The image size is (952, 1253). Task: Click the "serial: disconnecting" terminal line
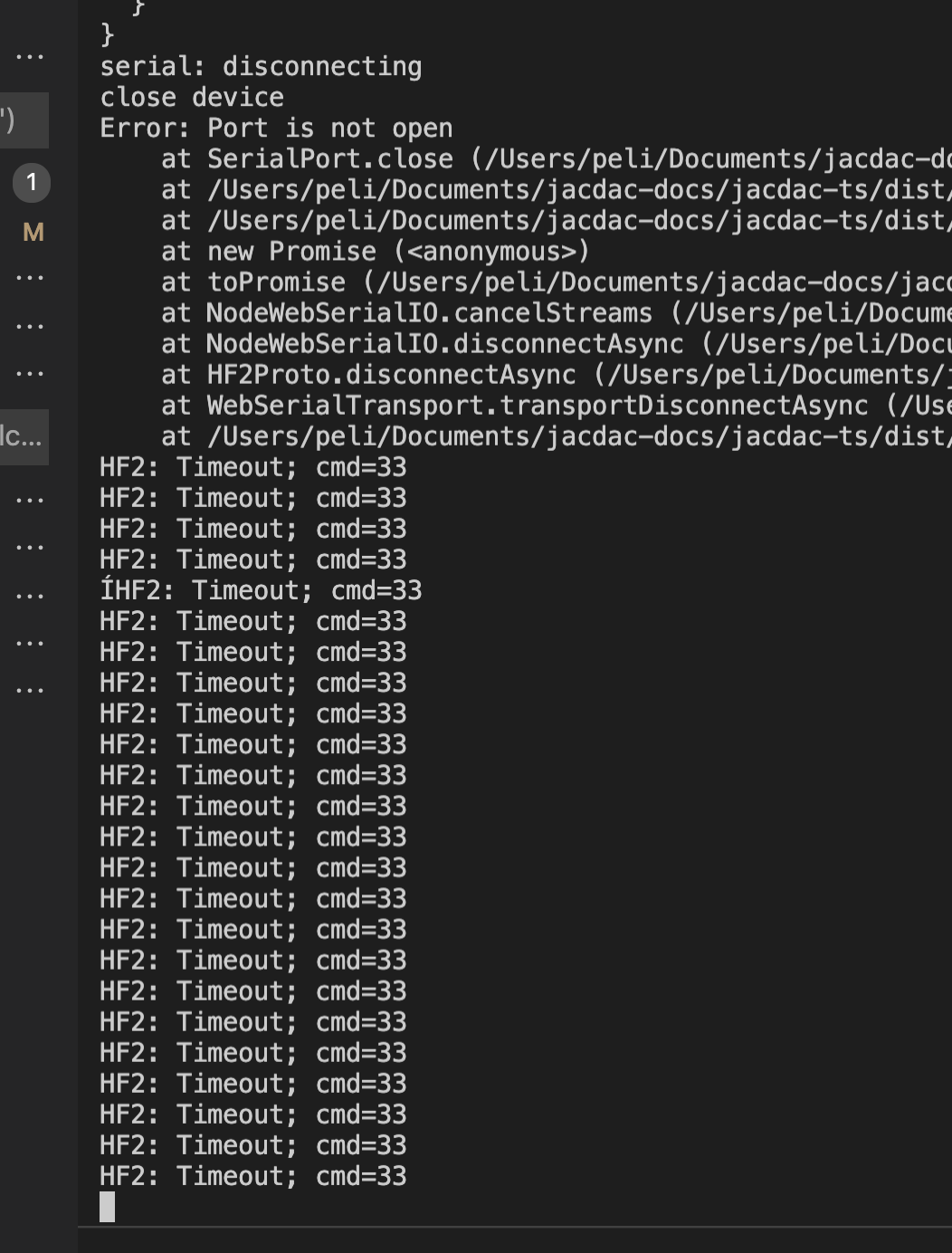[262, 66]
